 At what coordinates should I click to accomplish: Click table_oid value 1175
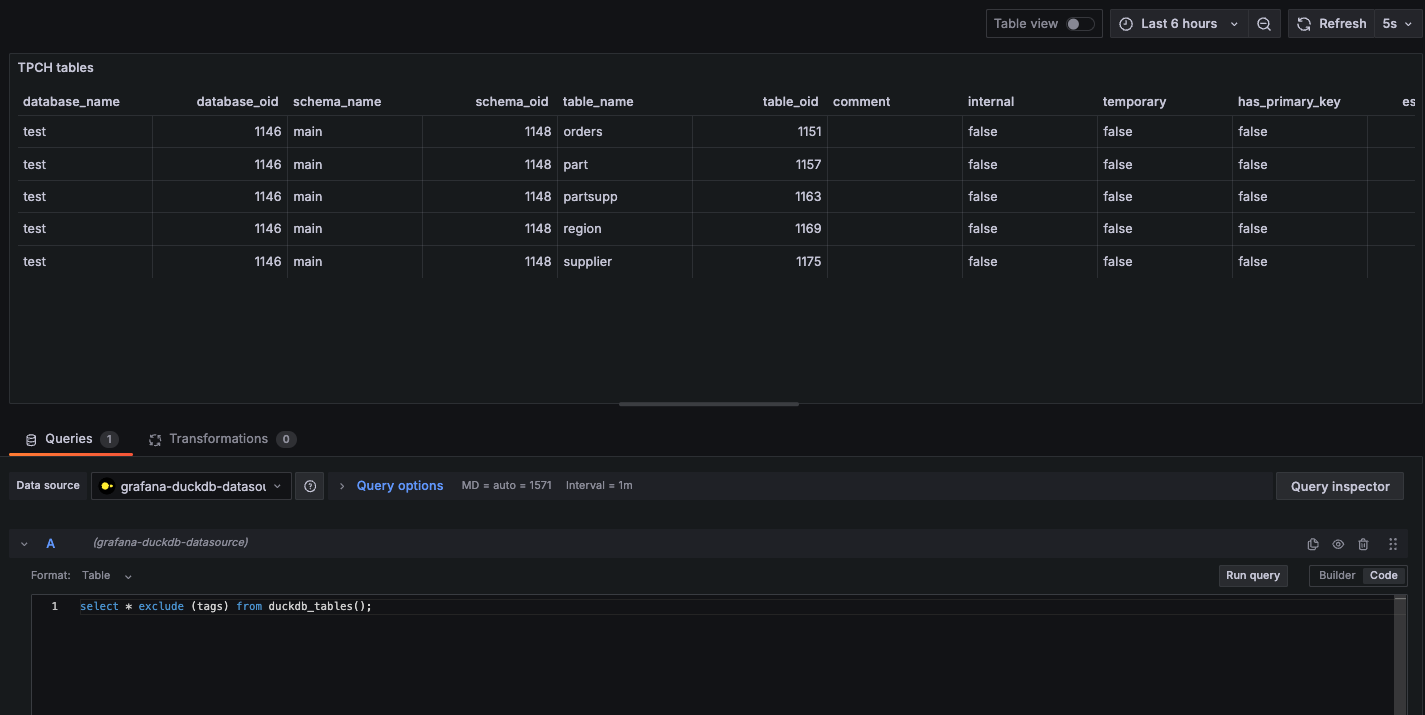pyautogui.click(x=809, y=262)
